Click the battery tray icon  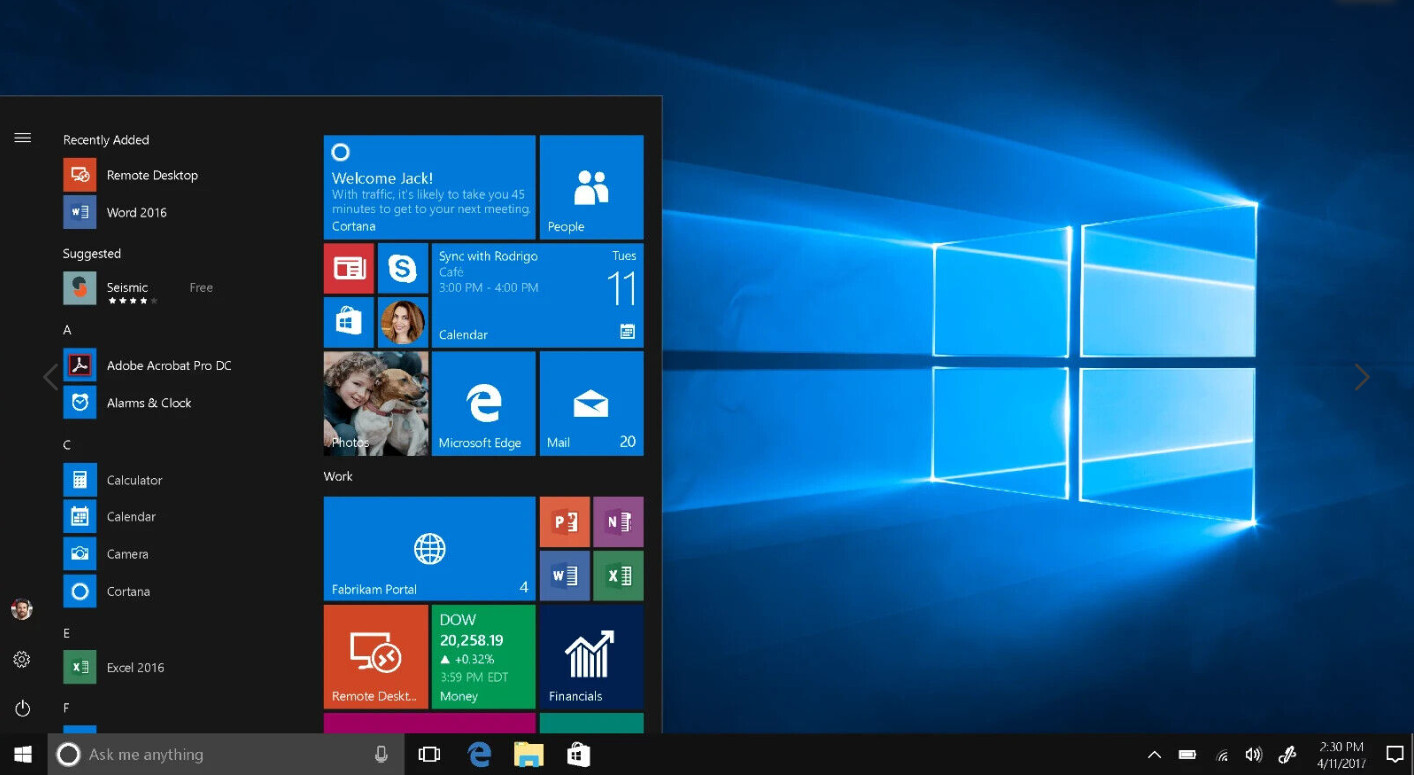click(1187, 755)
